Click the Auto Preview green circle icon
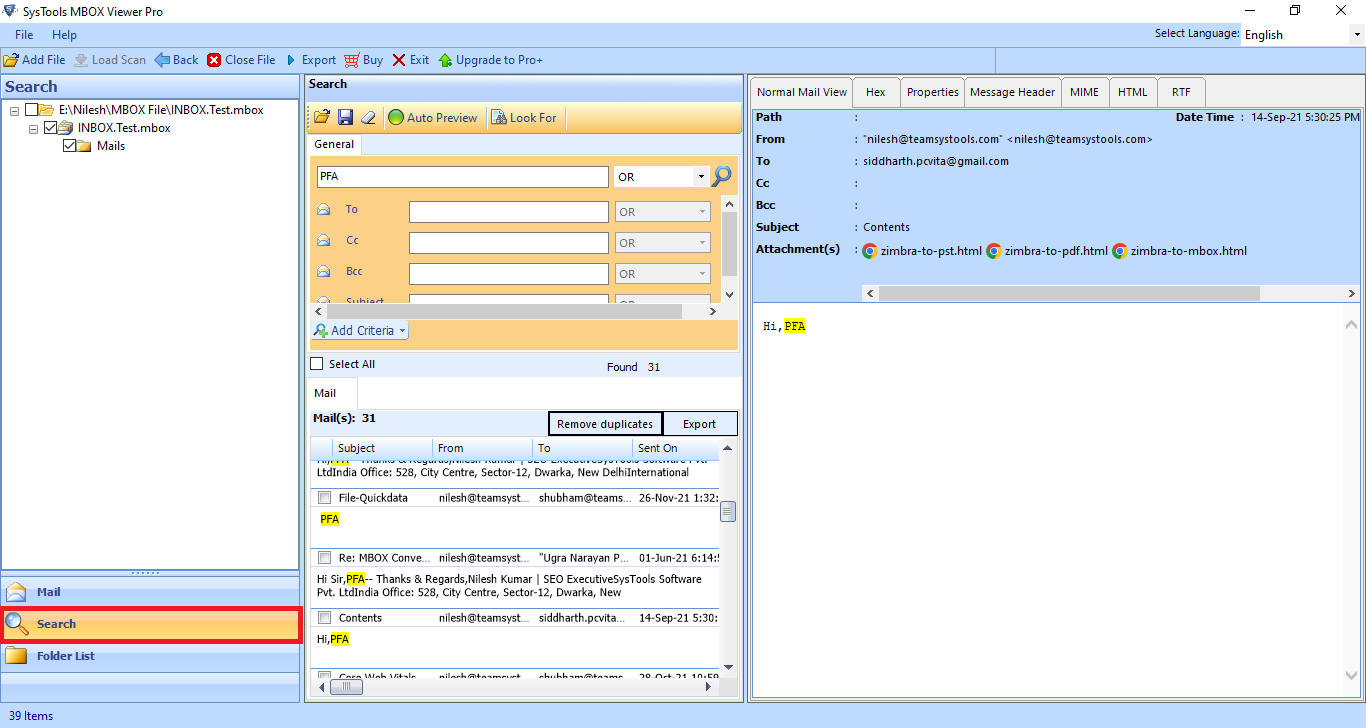The height and width of the screenshot is (728, 1366). 396,117
